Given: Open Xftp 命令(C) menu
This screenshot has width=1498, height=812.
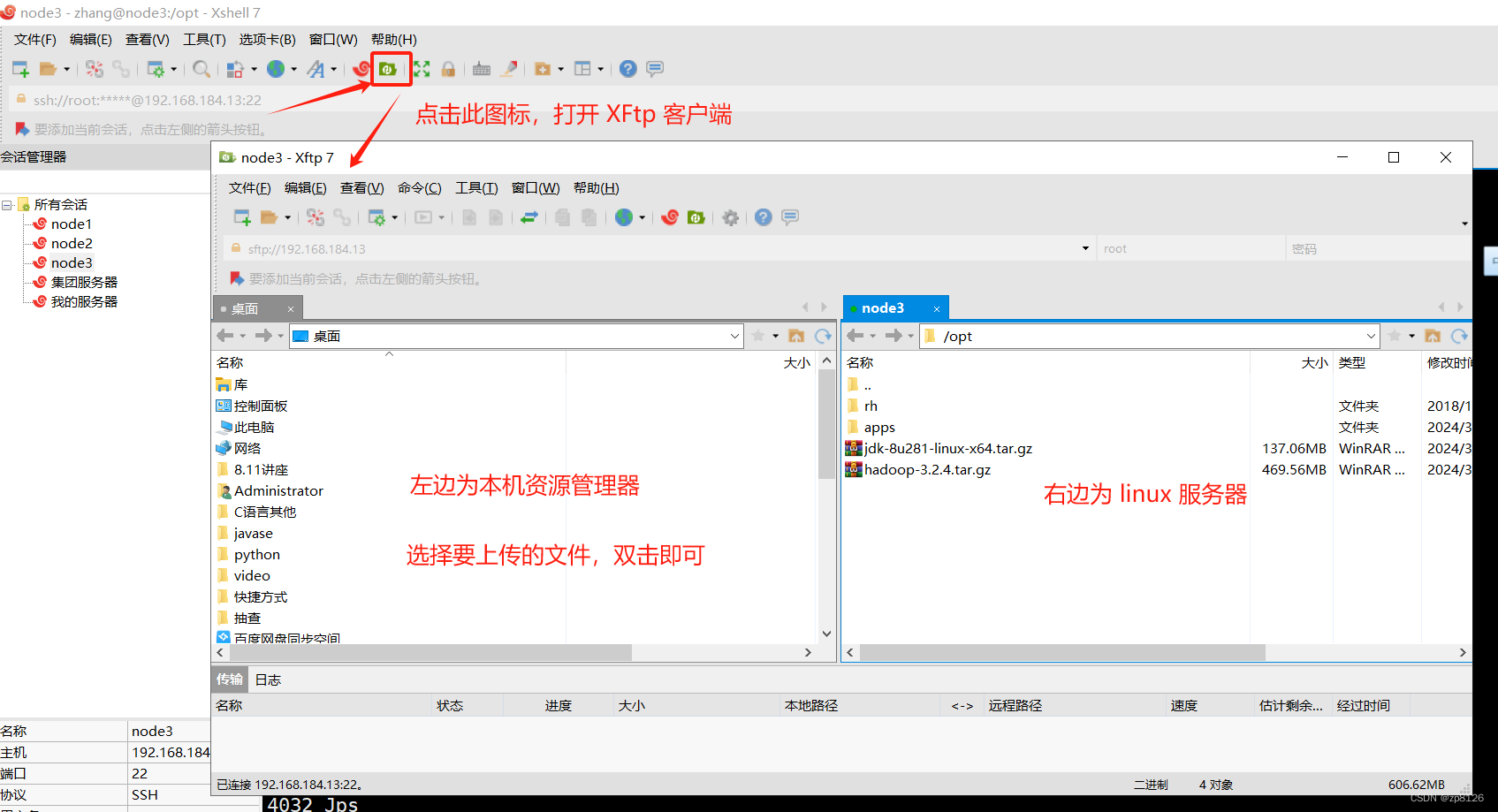Looking at the screenshot, I should [420, 188].
